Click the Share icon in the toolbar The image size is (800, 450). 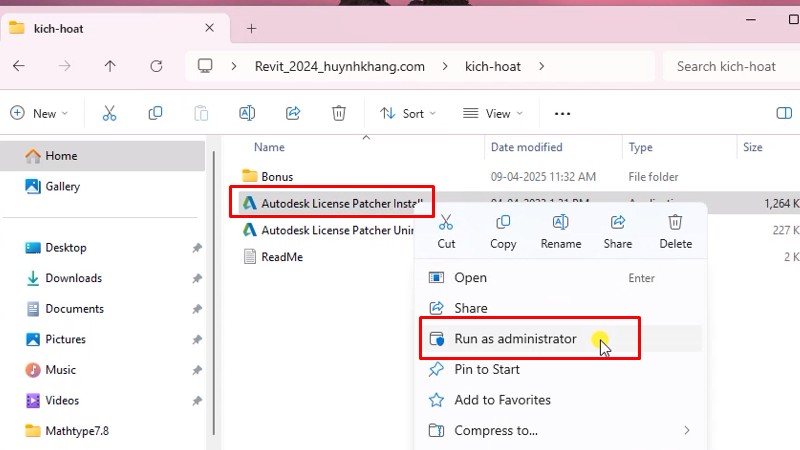[x=293, y=113]
